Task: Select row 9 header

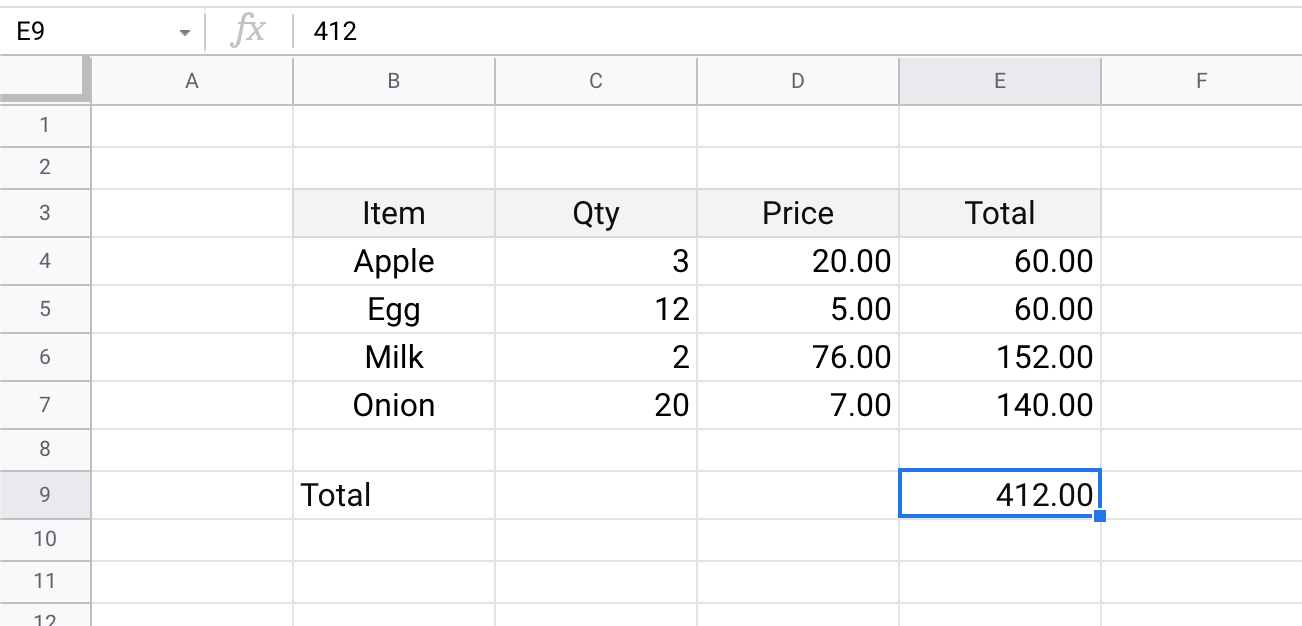Action: (x=45, y=495)
